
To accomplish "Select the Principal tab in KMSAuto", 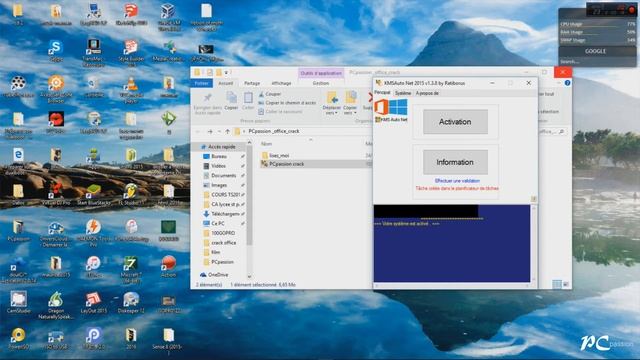I will tap(382, 93).
